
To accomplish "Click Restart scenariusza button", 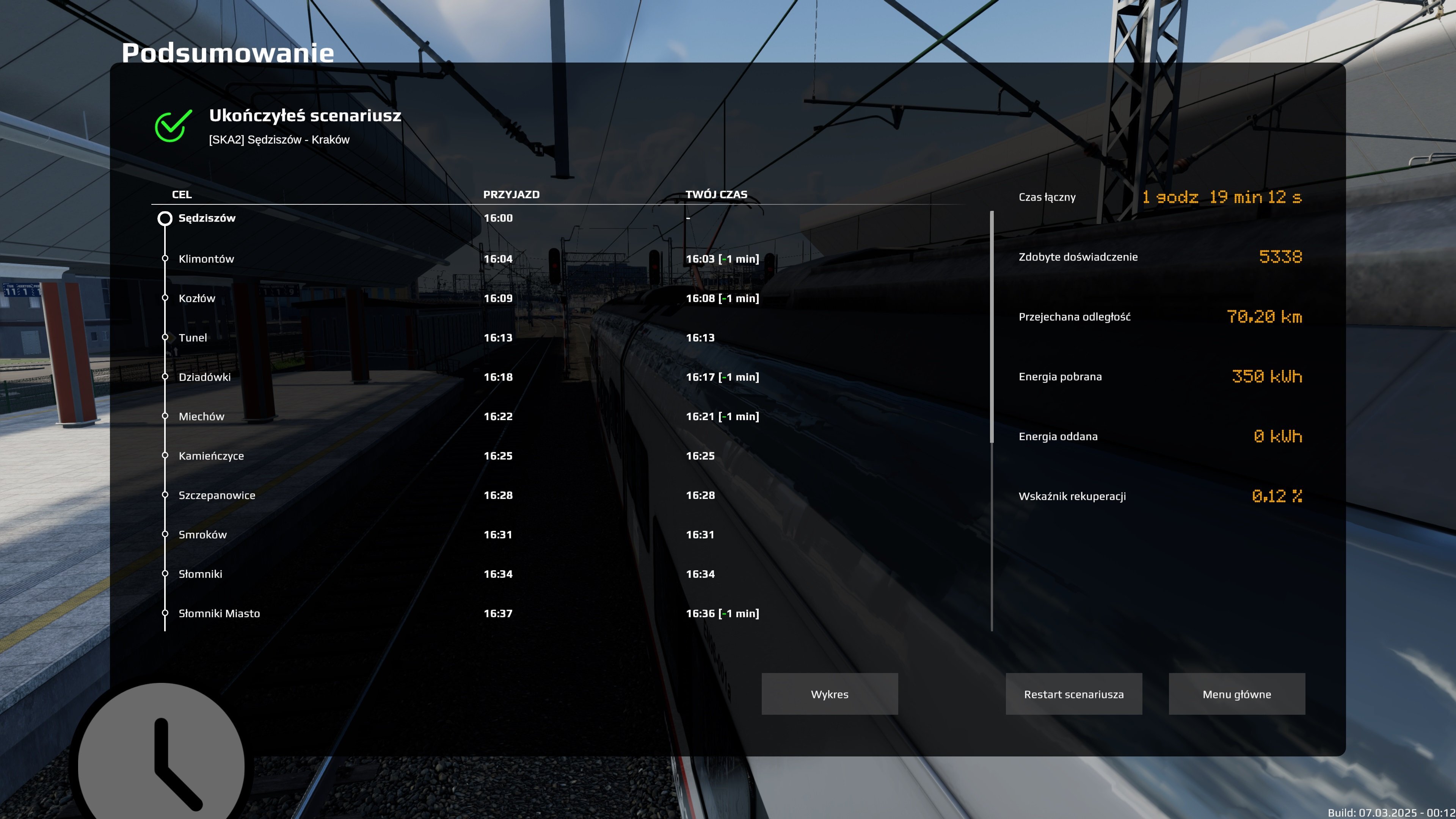I will [x=1073, y=693].
